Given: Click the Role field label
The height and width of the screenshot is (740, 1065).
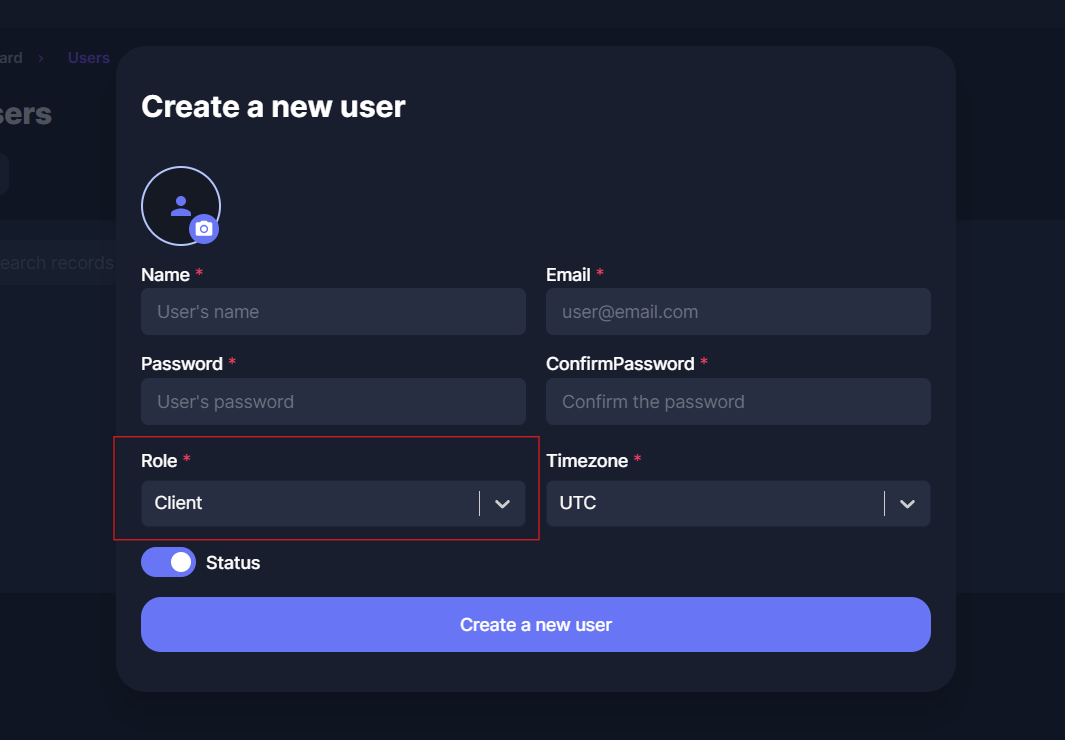Looking at the screenshot, I should point(159,461).
